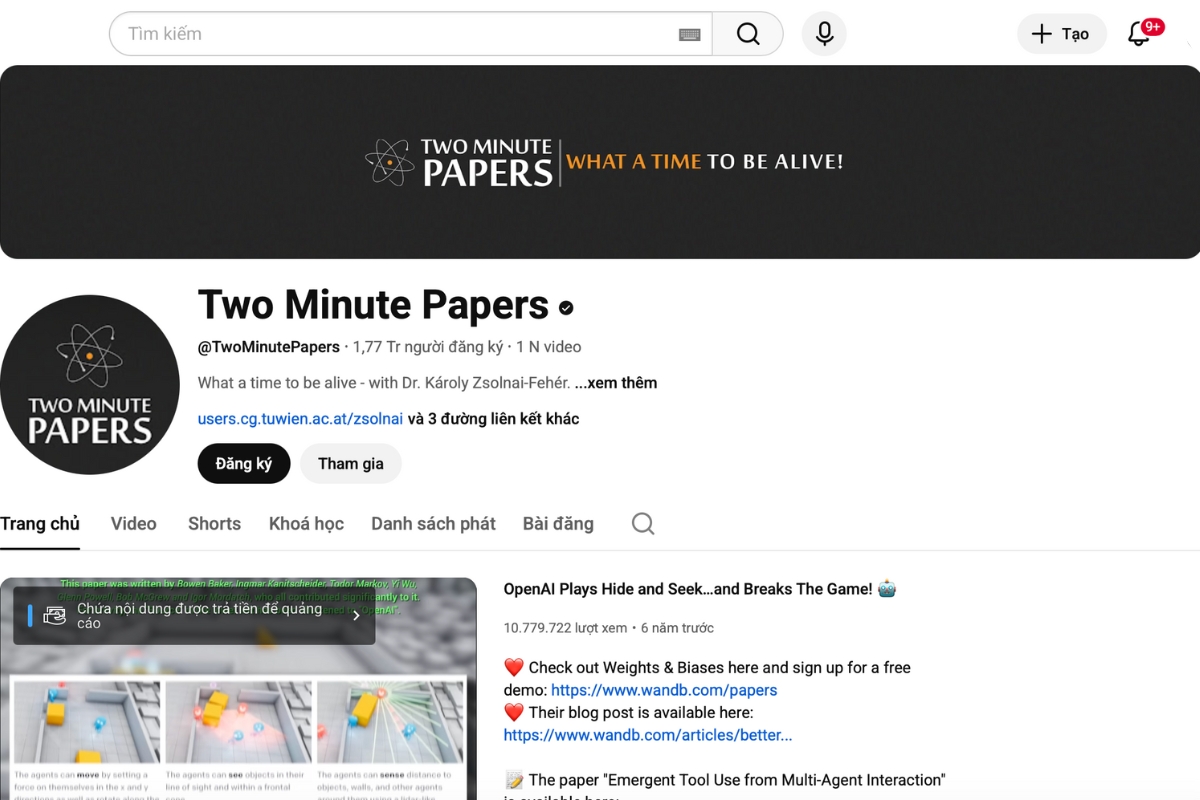Expand the 'và 3 đường liên kết khác' links
Screen dimensions: 1200x800
[493, 419]
